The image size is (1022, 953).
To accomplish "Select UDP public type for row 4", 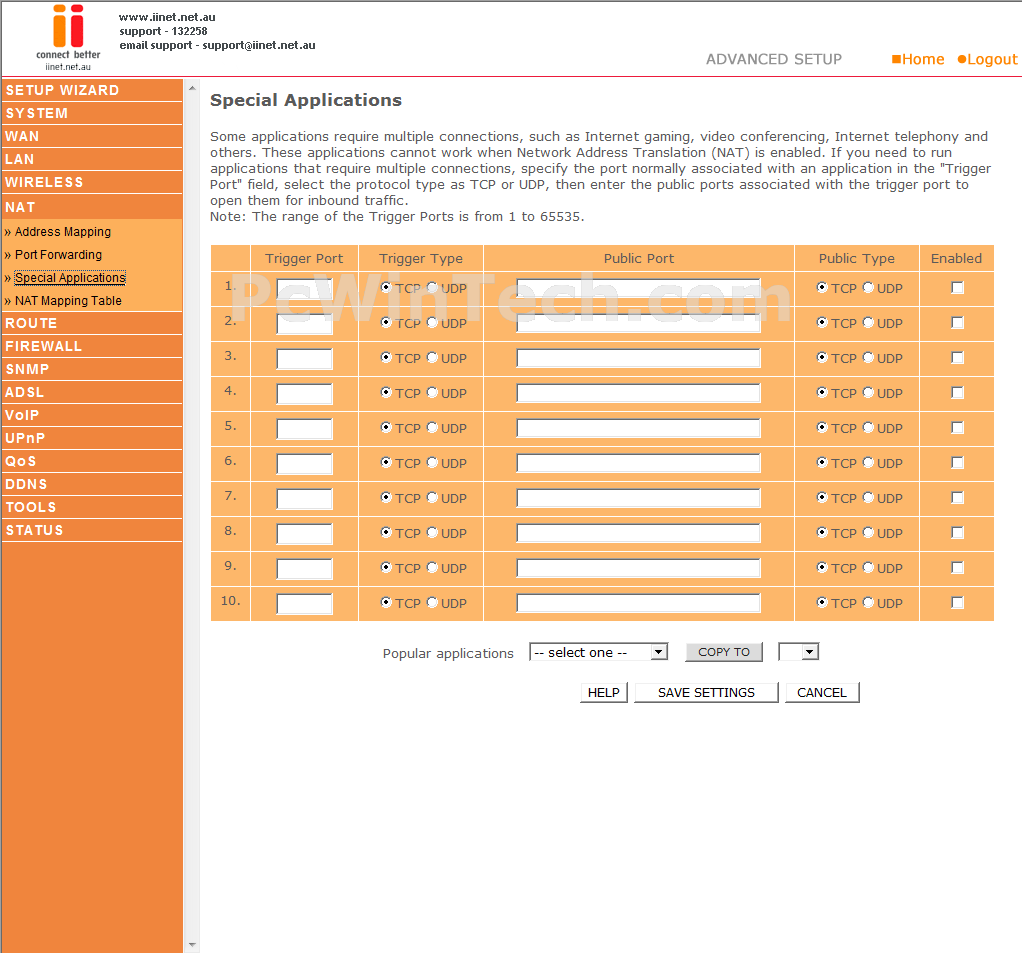I will tap(868, 392).
